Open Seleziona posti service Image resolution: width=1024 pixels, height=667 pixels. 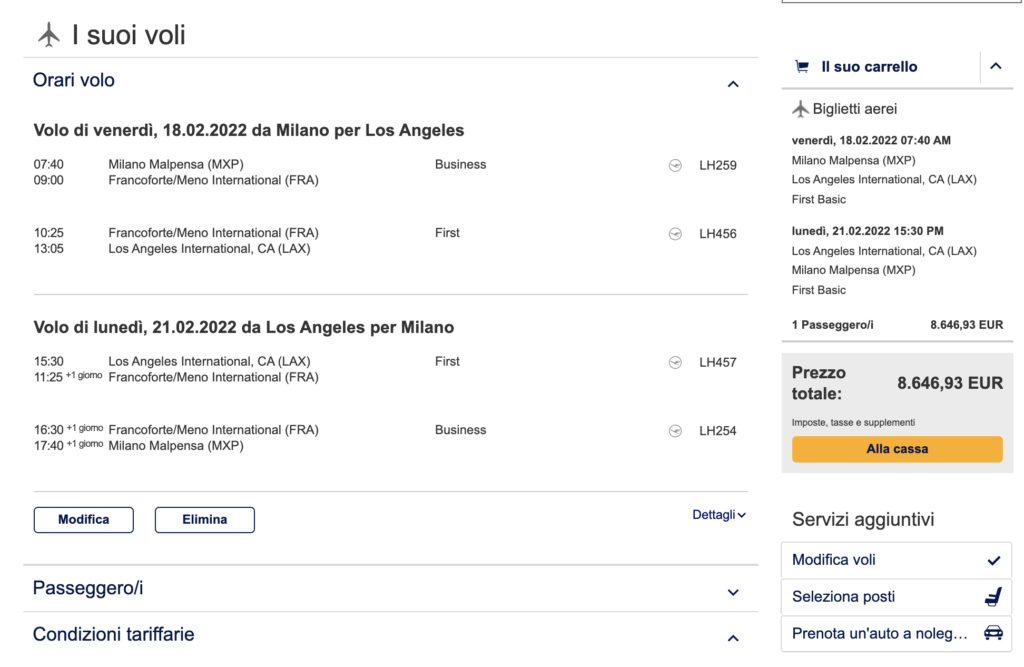(897, 596)
